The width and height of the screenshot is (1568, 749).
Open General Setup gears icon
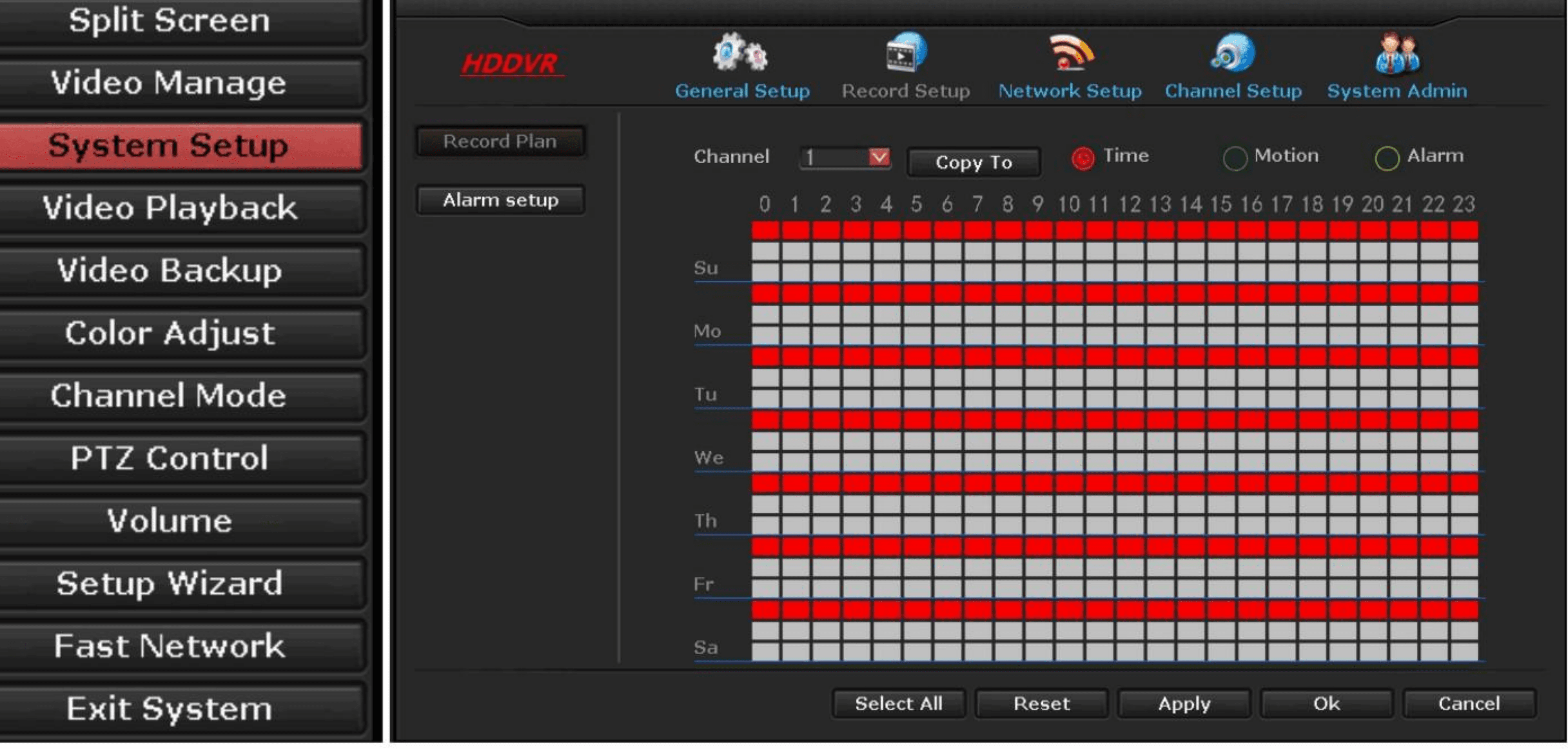click(740, 52)
